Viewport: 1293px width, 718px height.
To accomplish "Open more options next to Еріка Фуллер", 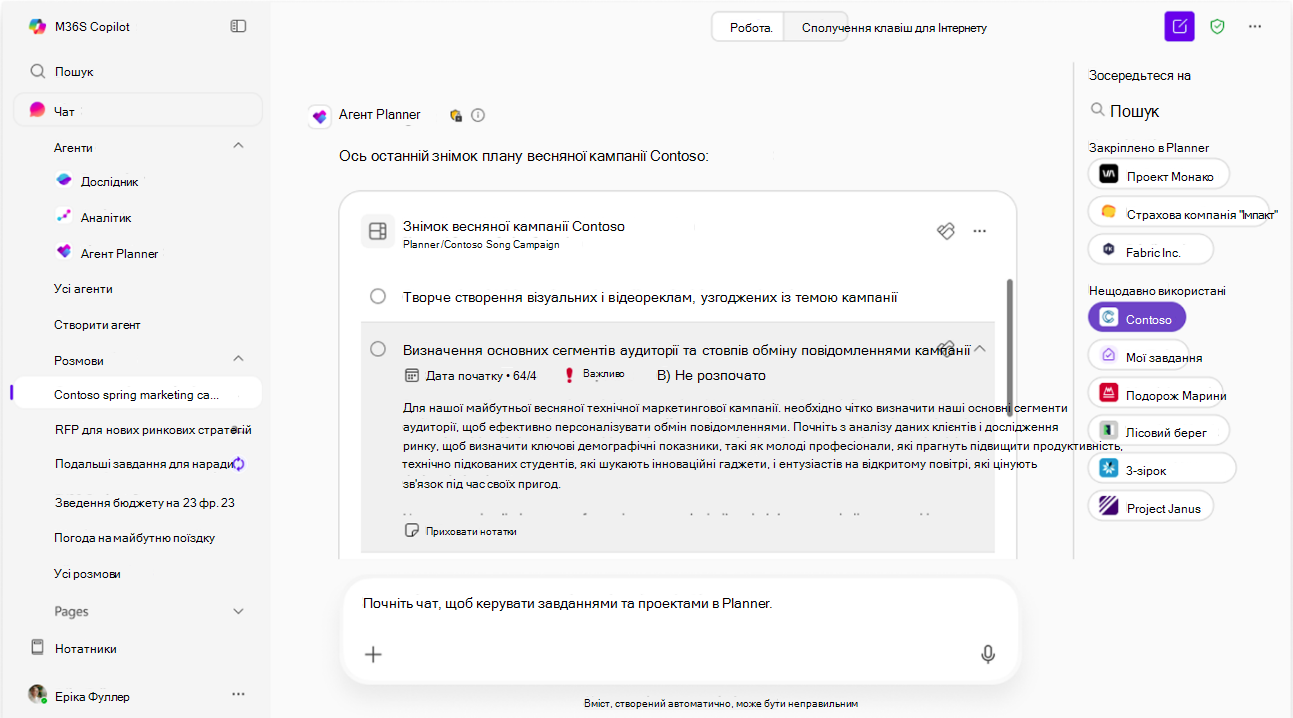I will 238,694.
